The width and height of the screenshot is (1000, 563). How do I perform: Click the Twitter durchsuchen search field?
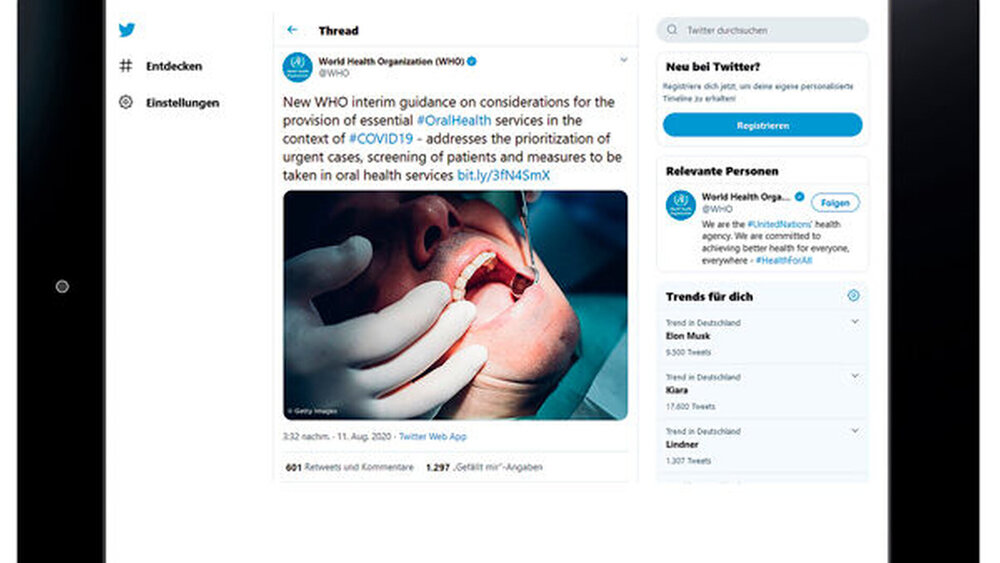pos(770,30)
